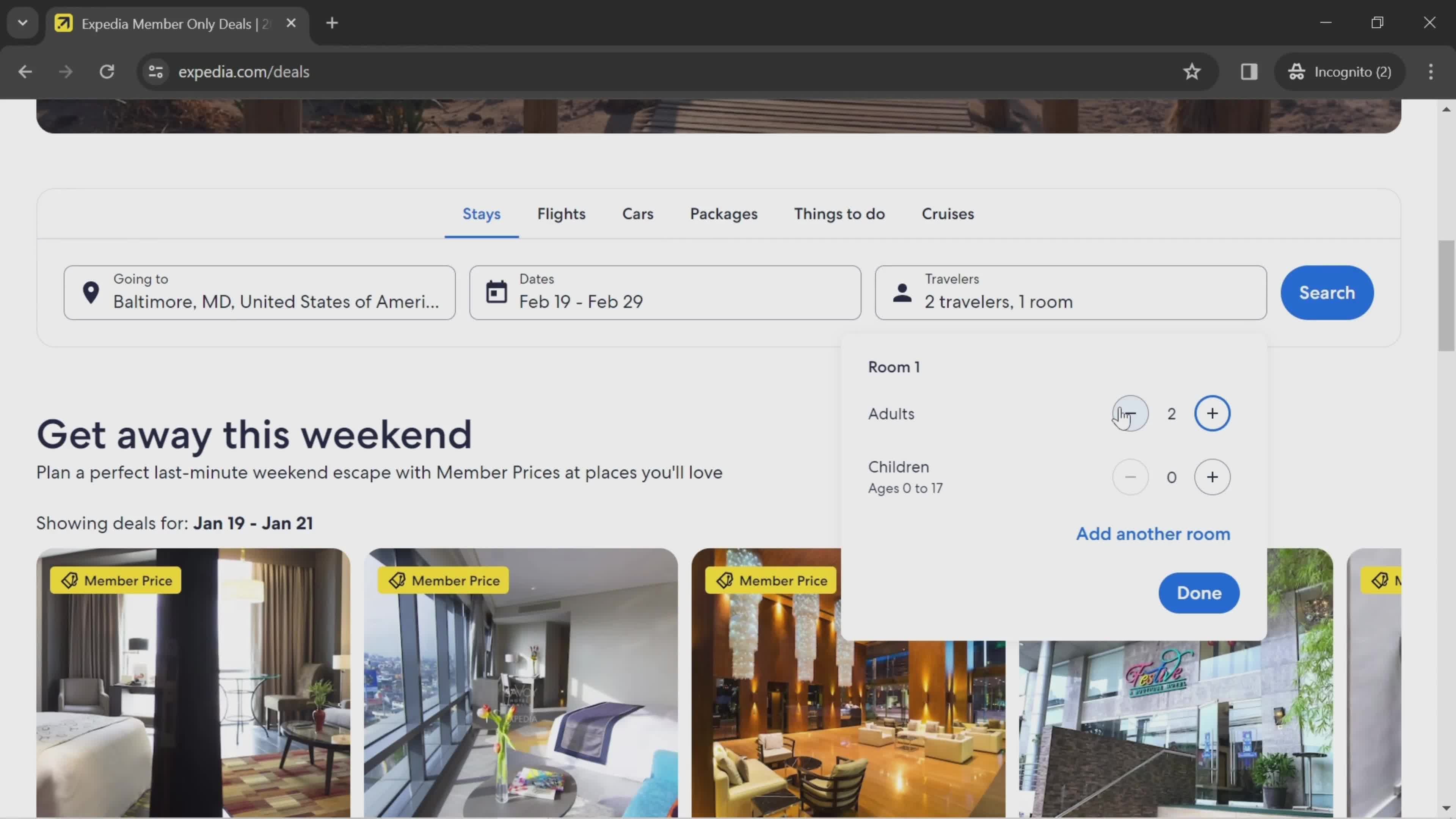
Task: Open the Things to do tab
Action: pos(839,213)
